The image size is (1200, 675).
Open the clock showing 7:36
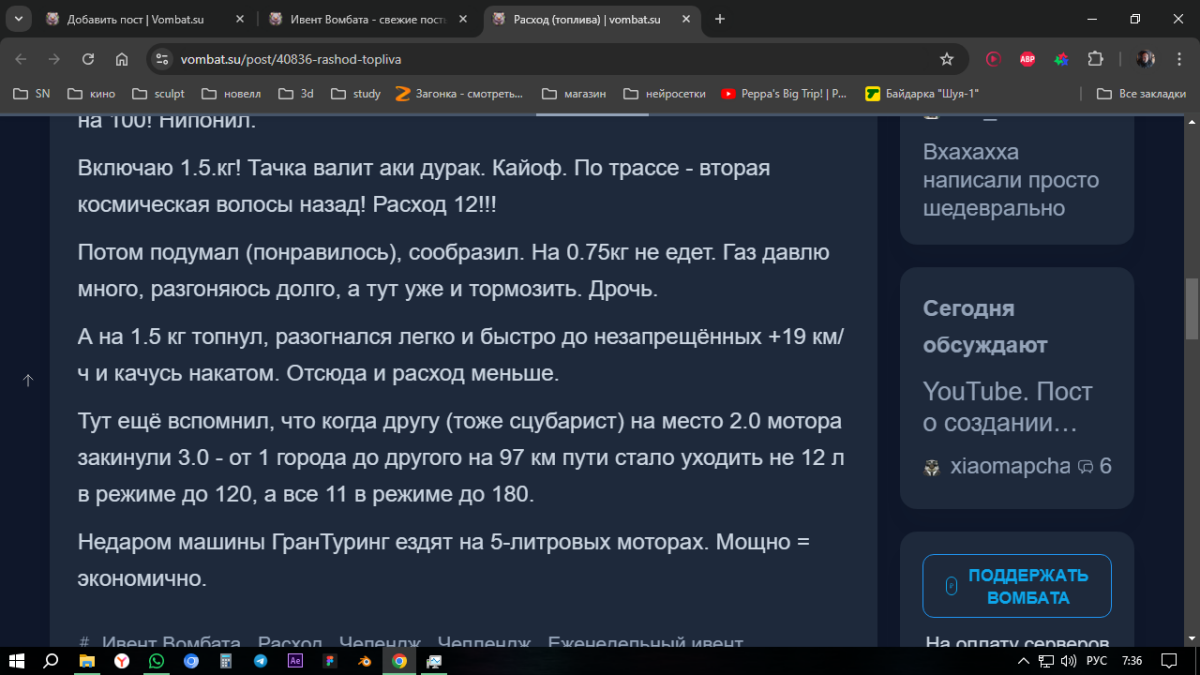tap(1132, 661)
